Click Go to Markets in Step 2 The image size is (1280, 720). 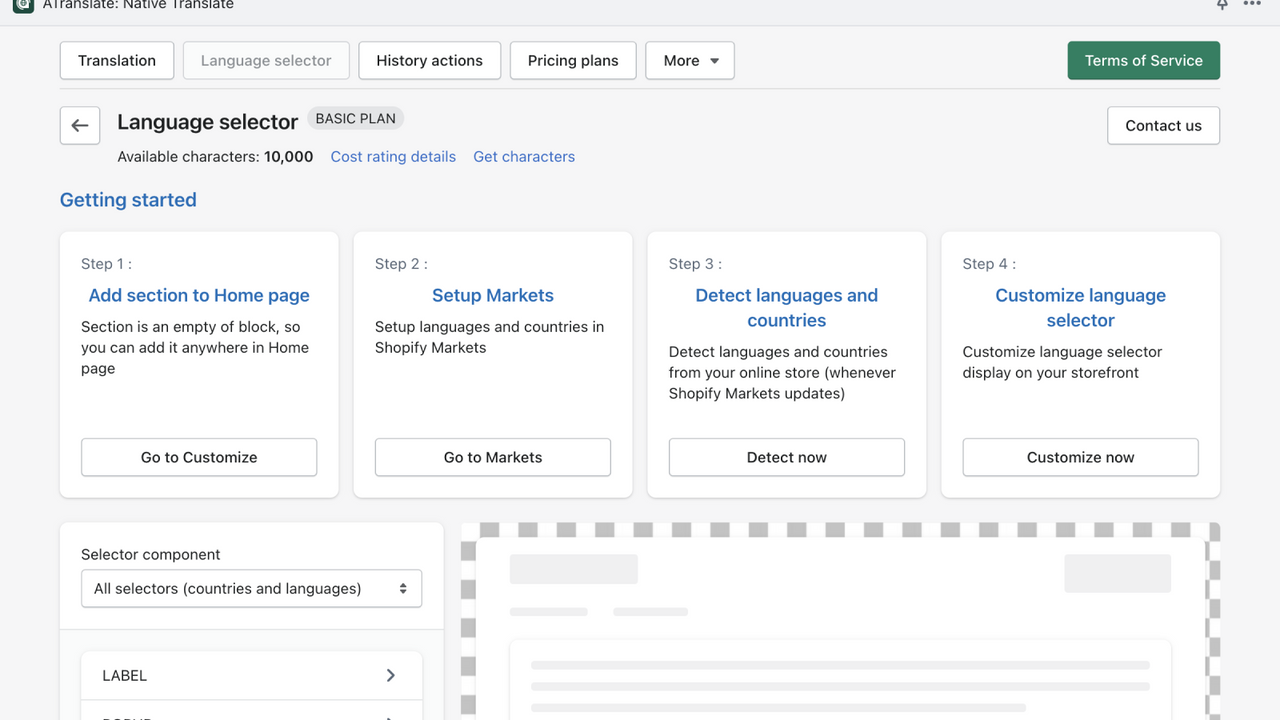pos(492,457)
